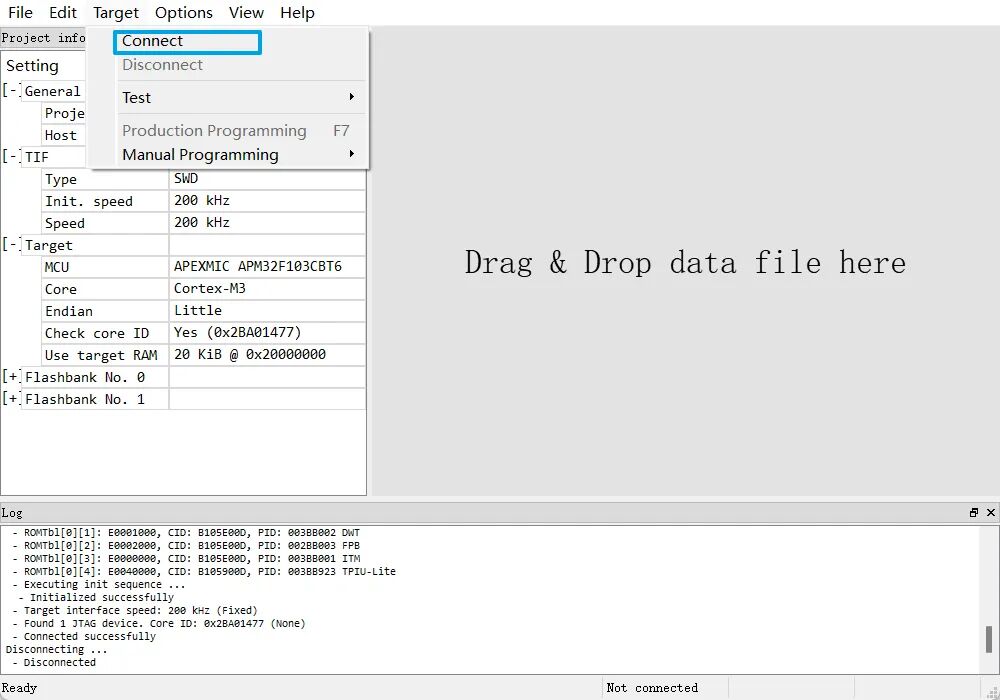Viewport: 1000px width, 700px height.
Task: Open the View menu
Action: [246, 13]
